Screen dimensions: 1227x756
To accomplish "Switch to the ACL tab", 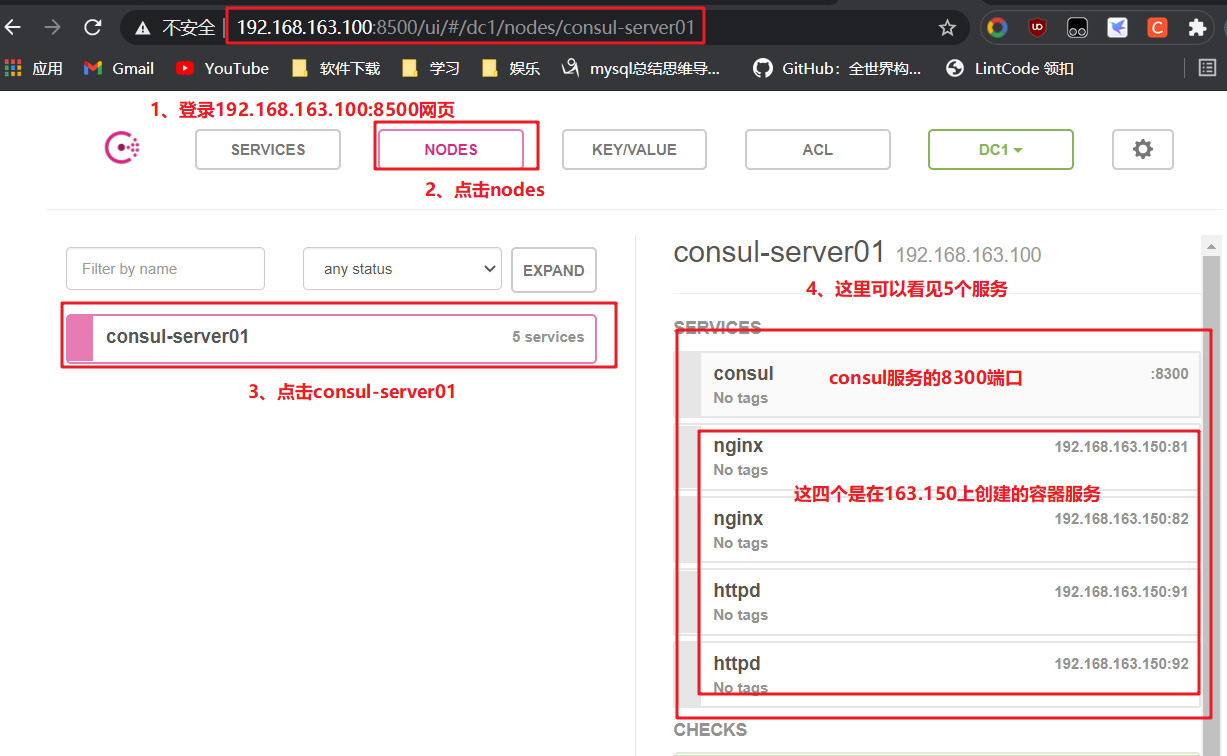I will (818, 149).
